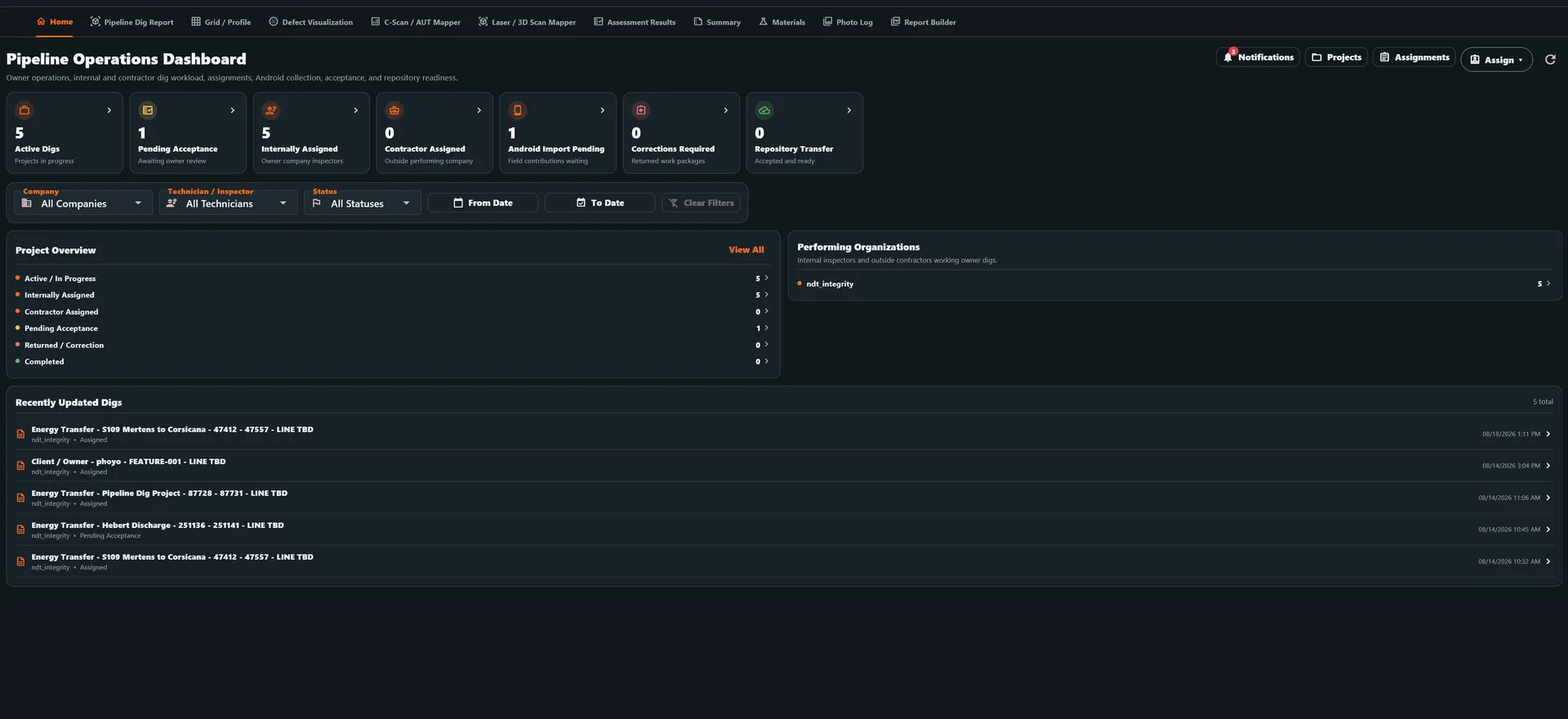Viewport: 1568px width, 719px height.
Task: Click the document icon for Pipeline Dig Project 87728
Action: [x=20, y=498]
